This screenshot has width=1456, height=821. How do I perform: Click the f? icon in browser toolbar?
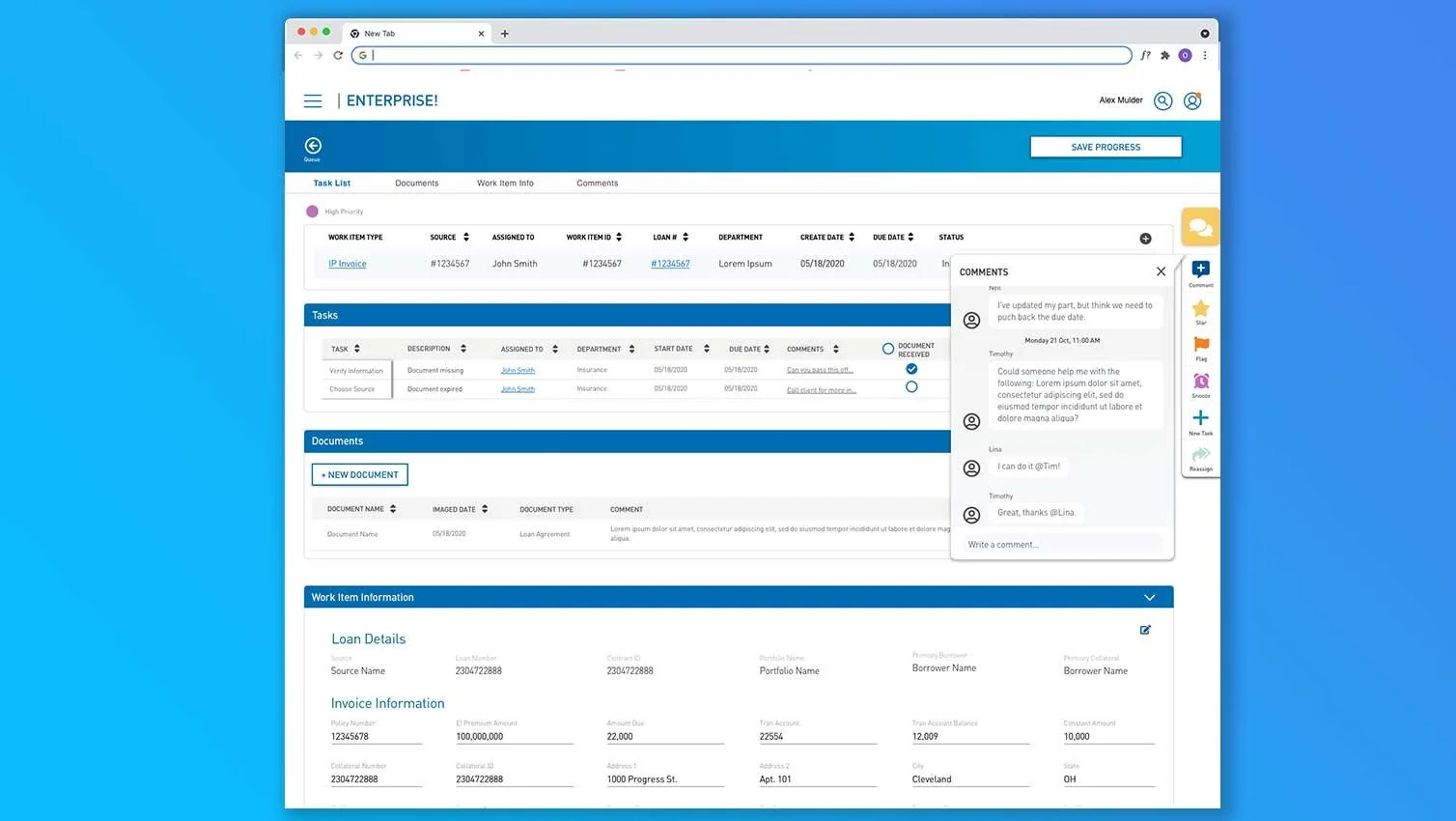(1145, 55)
